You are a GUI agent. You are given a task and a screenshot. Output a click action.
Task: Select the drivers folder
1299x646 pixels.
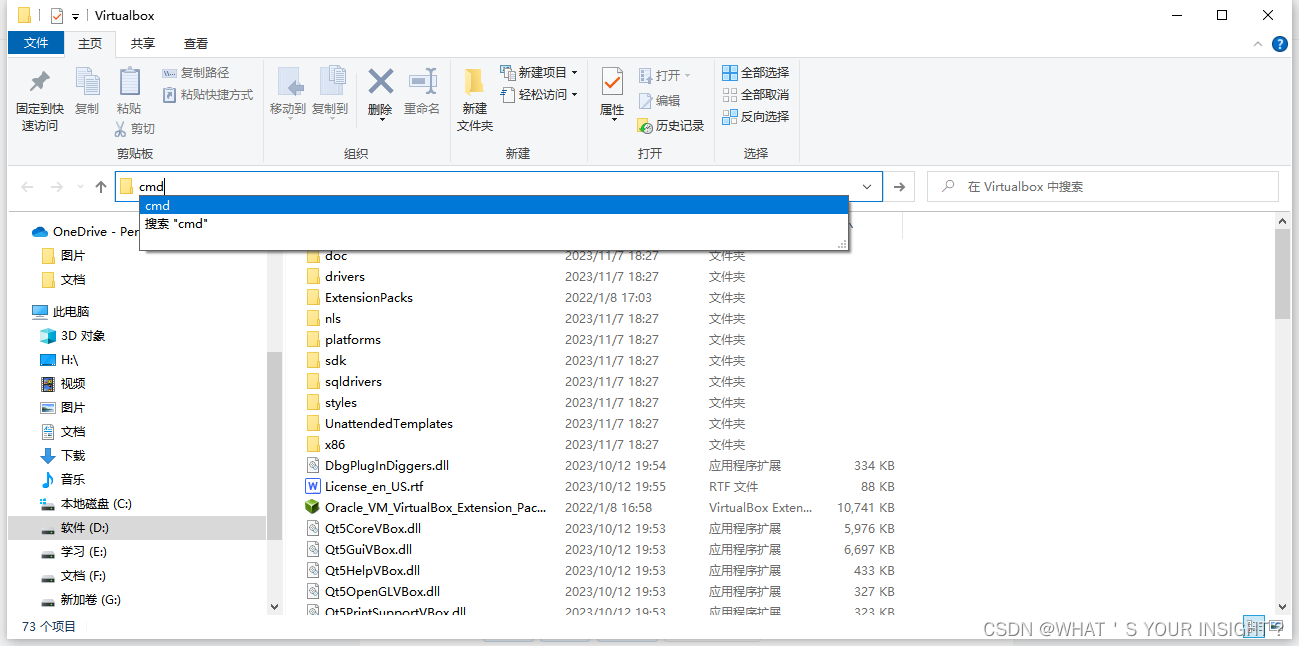(x=344, y=277)
